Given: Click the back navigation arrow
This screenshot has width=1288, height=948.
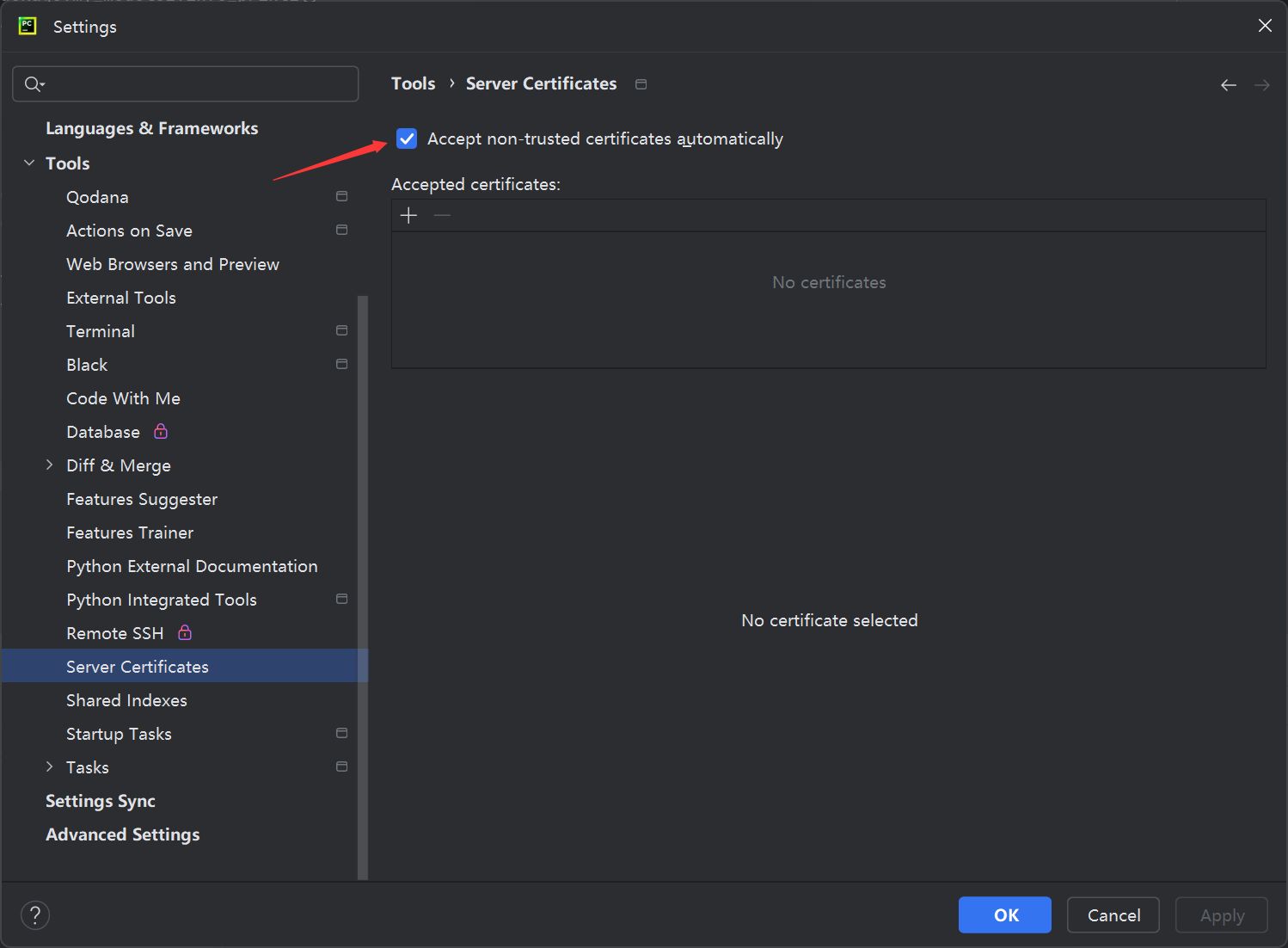Looking at the screenshot, I should pyautogui.click(x=1228, y=84).
